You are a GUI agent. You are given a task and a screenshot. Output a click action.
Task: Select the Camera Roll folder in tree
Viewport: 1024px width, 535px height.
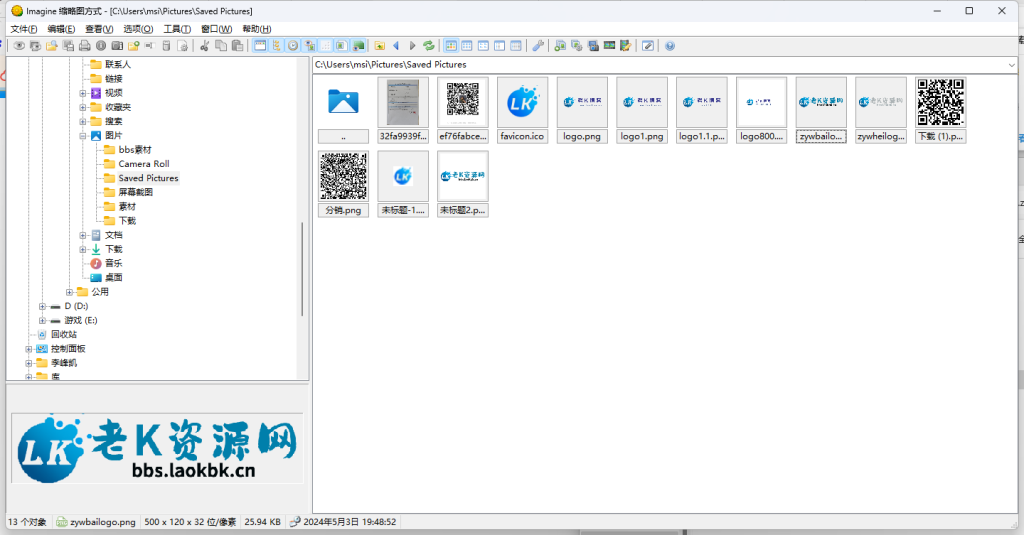[x=144, y=164]
